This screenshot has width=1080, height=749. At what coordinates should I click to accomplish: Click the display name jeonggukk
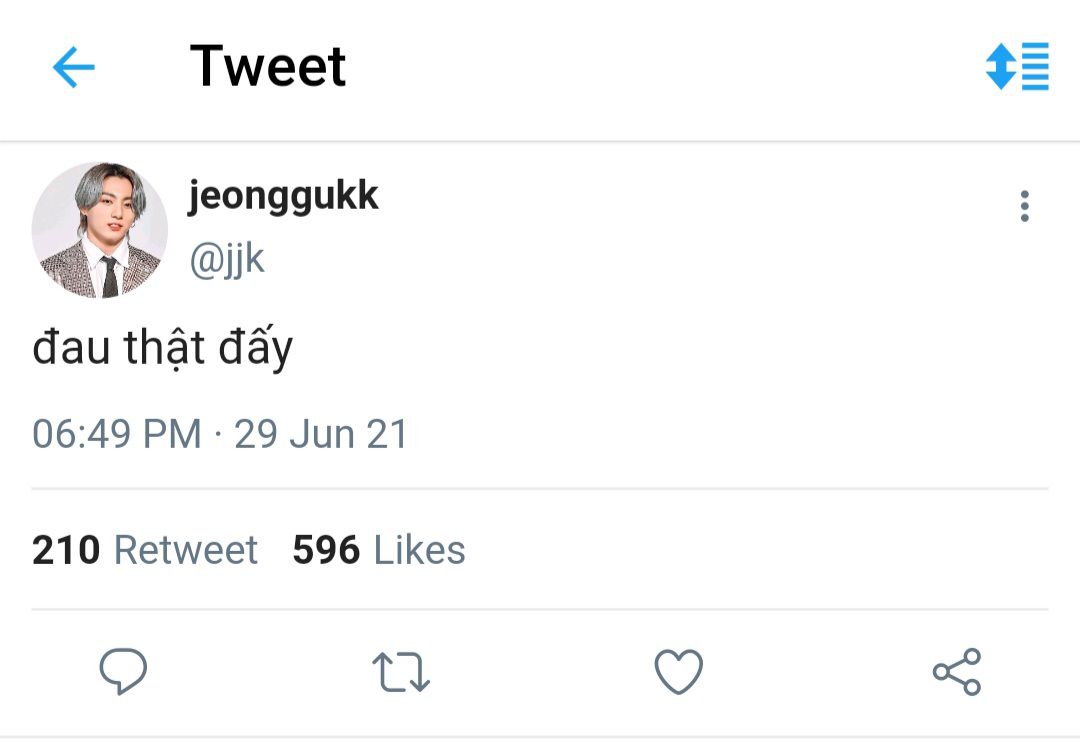tap(283, 196)
